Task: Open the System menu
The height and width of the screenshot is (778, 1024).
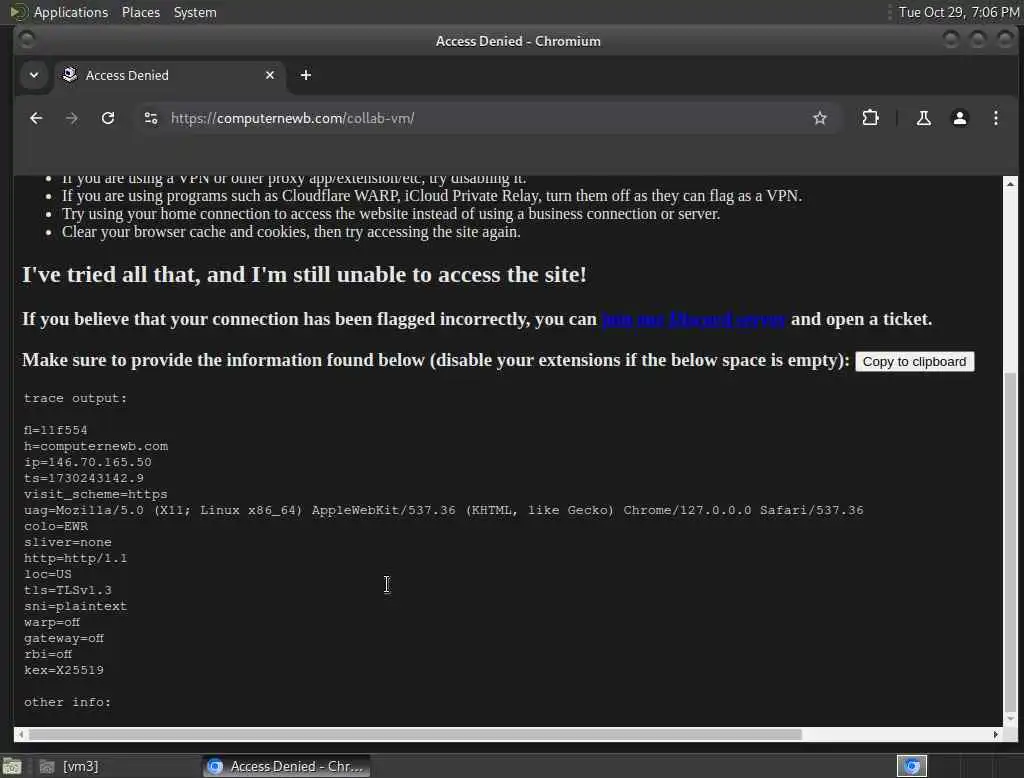Action: tap(195, 12)
